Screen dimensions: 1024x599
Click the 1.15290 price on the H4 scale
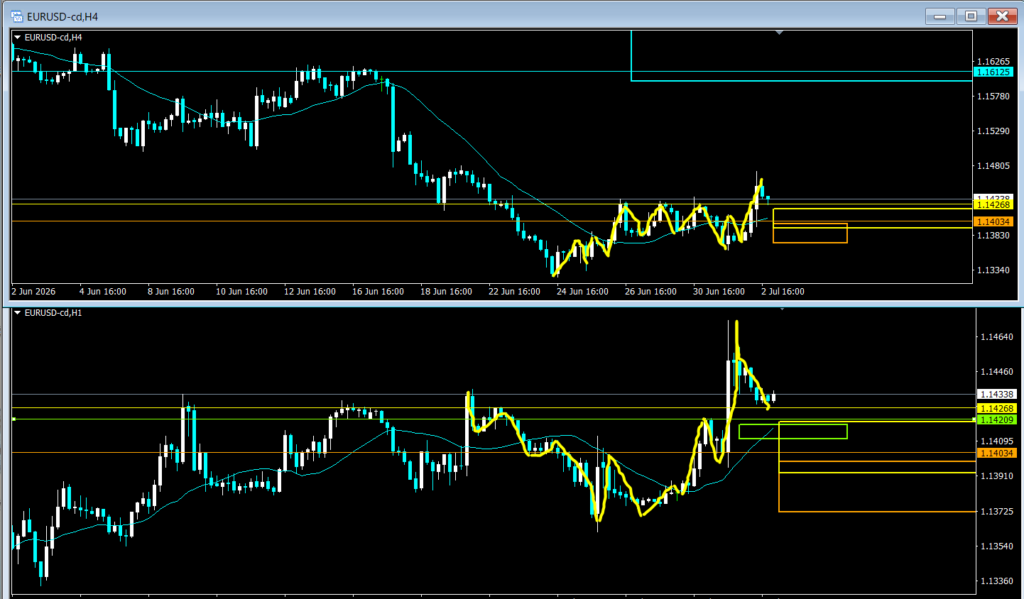tap(993, 131)
